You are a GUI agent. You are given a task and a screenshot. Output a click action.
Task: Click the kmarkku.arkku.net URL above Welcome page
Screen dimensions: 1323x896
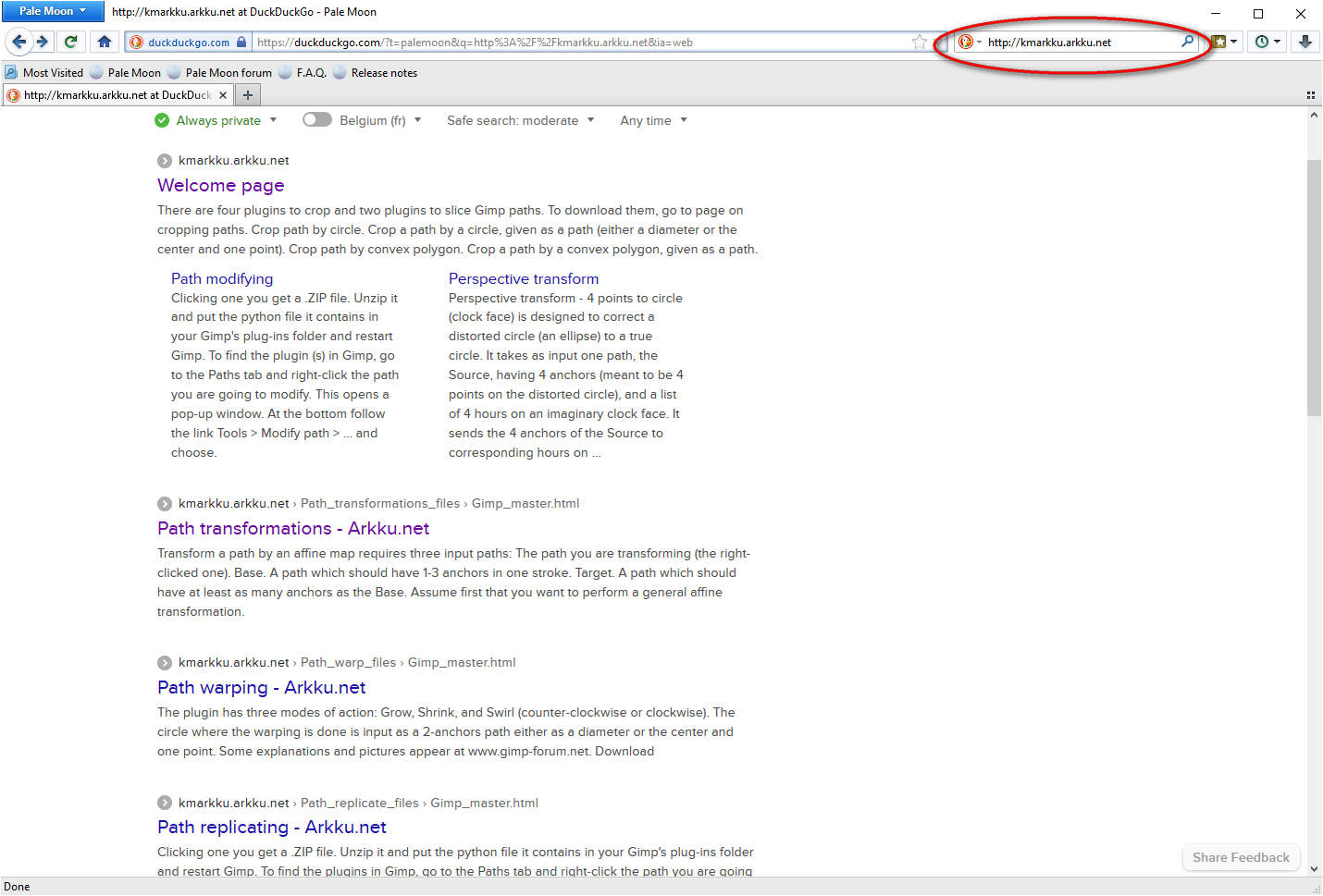click(x=234, y=161)
